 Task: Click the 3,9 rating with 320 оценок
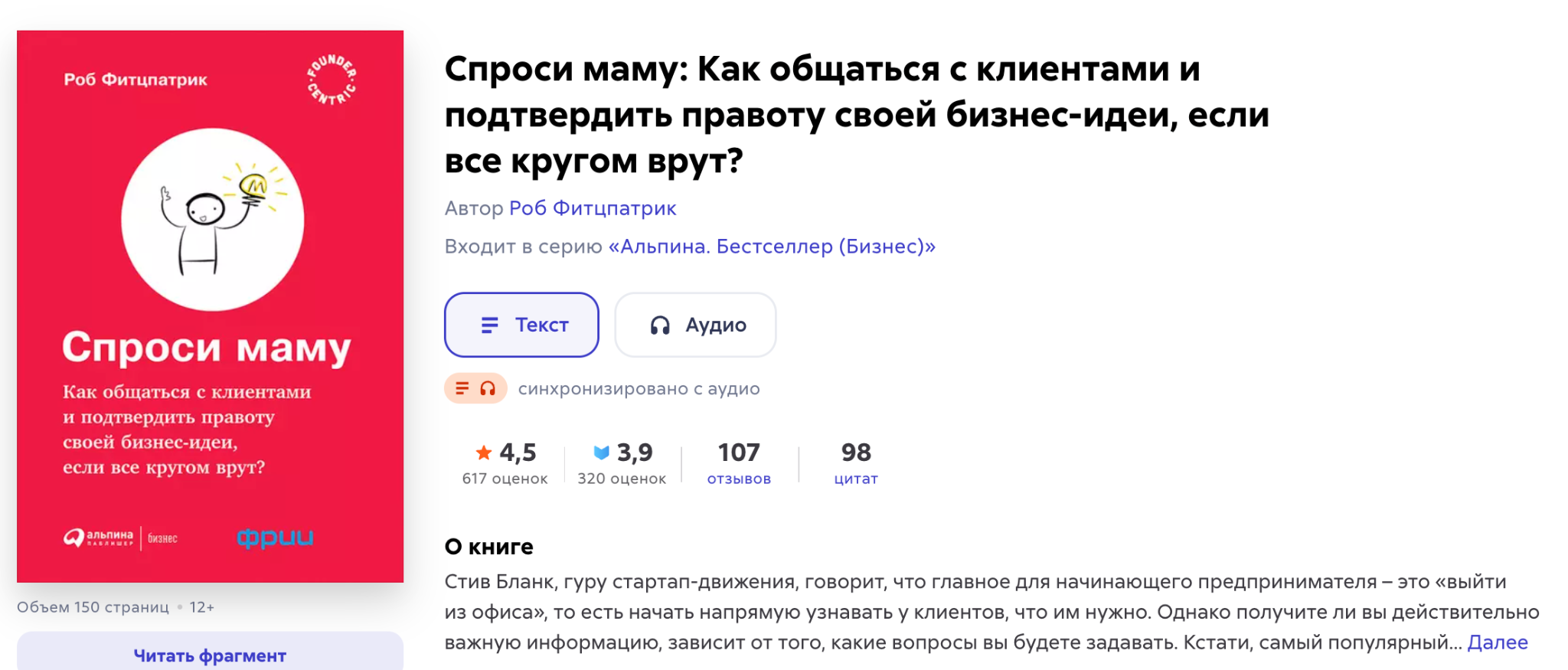pos(622,463)
